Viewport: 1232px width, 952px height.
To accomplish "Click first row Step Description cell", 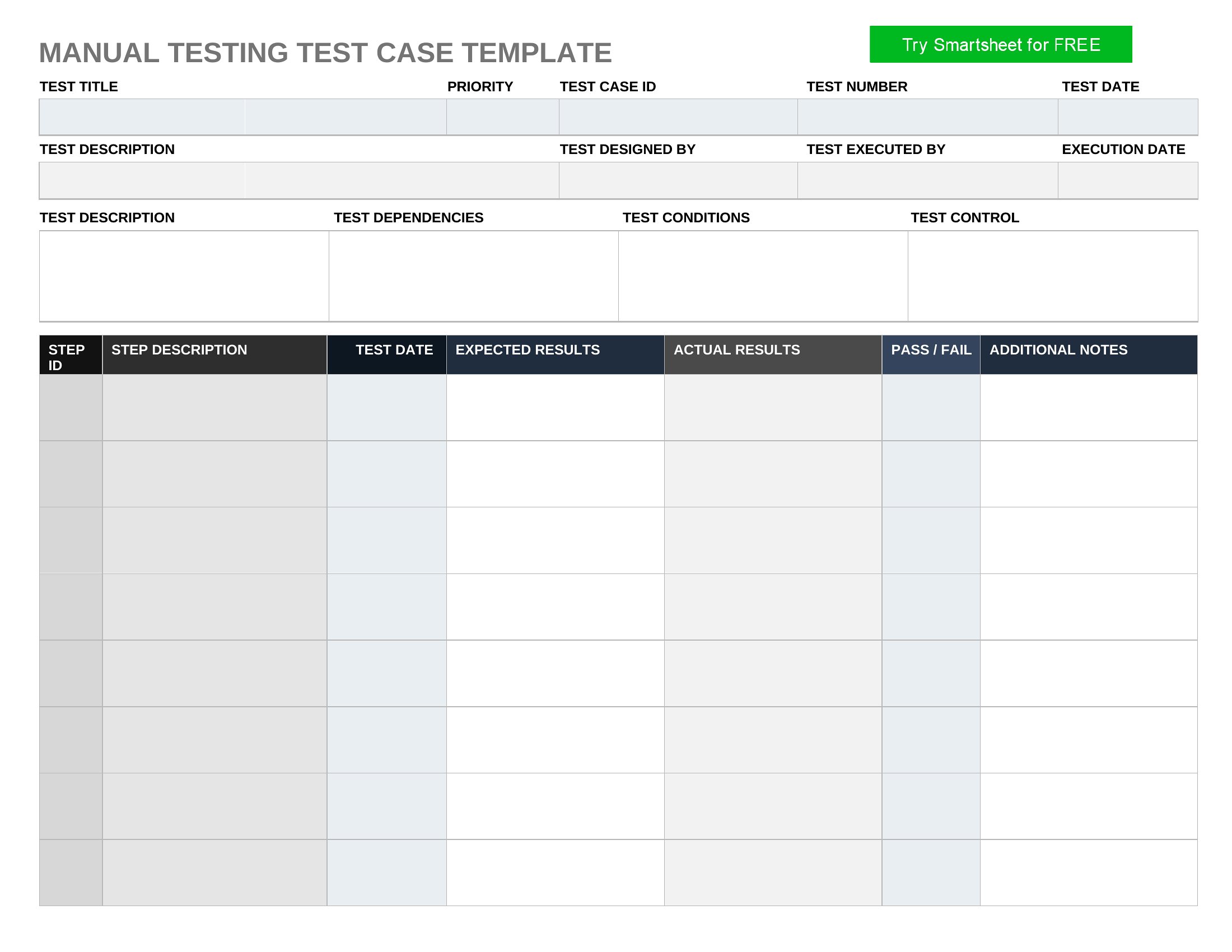I will click(x=214, y=407).
